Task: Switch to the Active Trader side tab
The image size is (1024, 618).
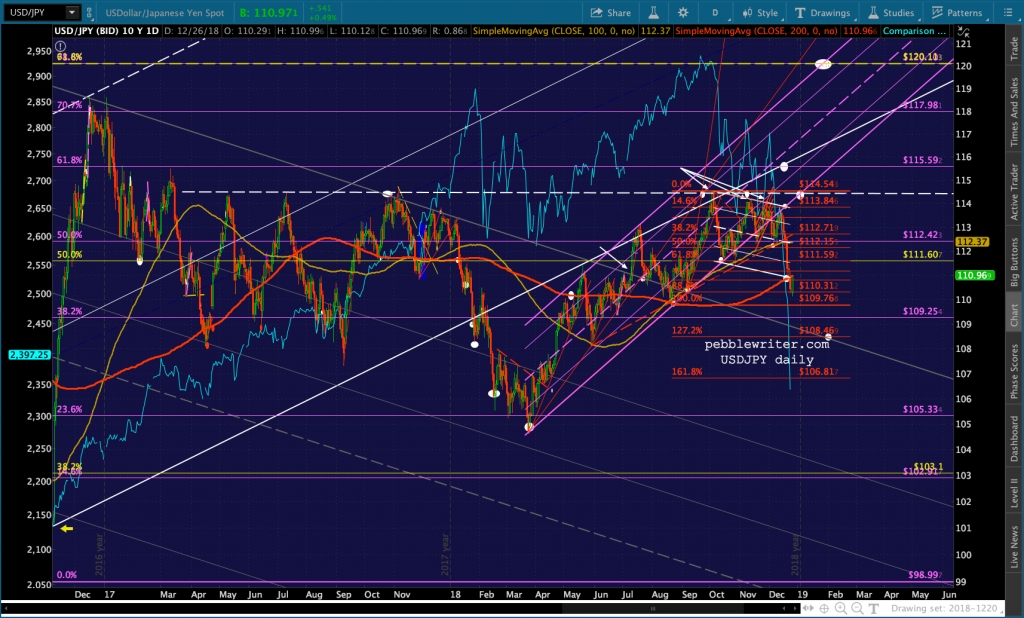Action: (x=1014, y=191)
